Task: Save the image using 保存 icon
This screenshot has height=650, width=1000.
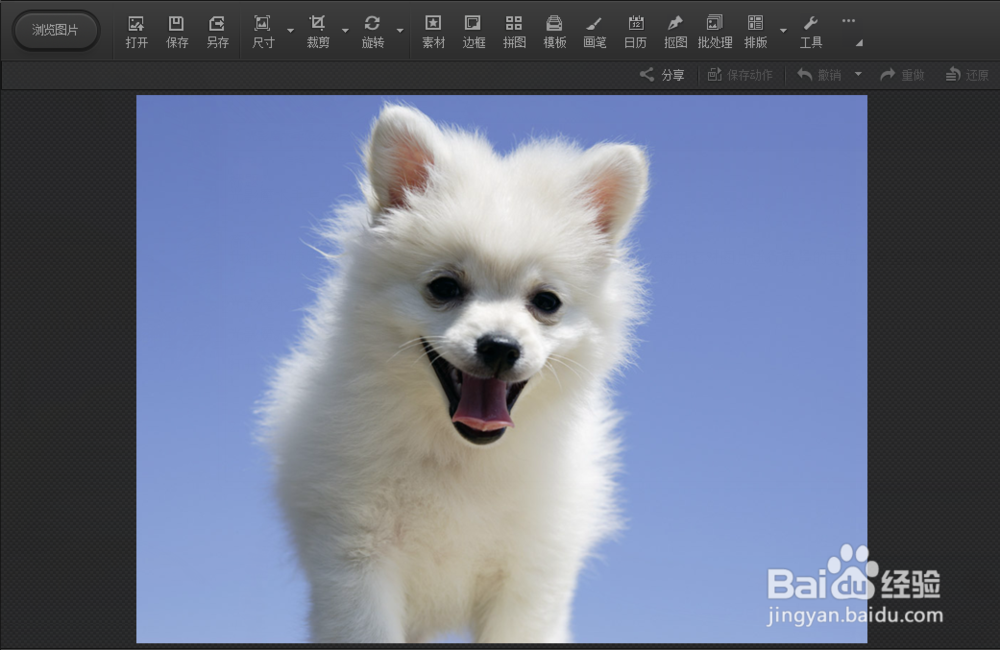Action: coord(177,32)
